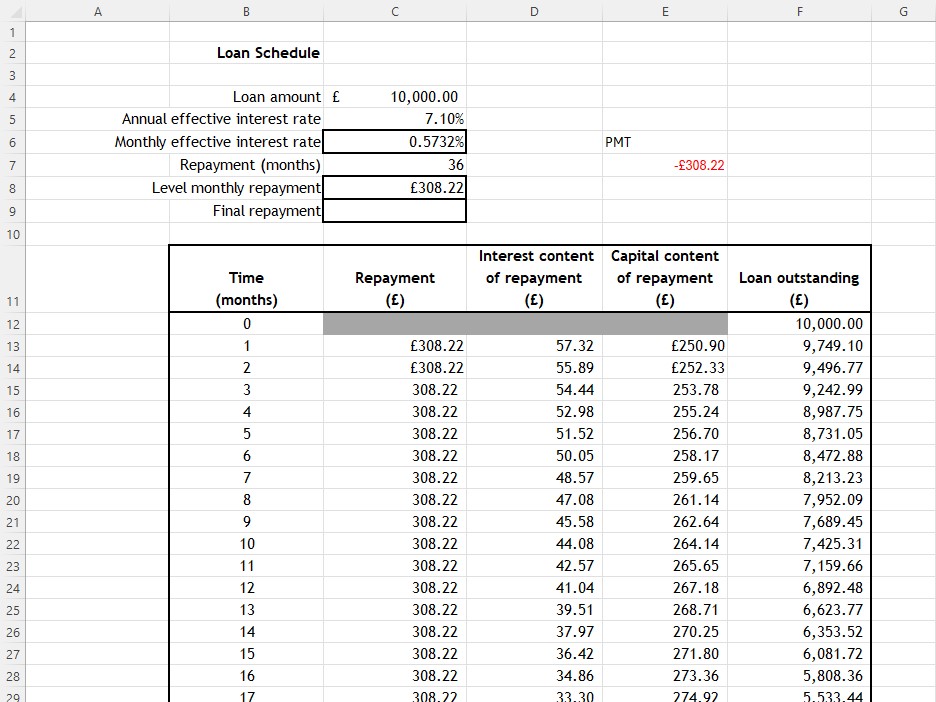The height and width of the screenshot is (702, 936).
Task: Select column F header
Action: 799,11
